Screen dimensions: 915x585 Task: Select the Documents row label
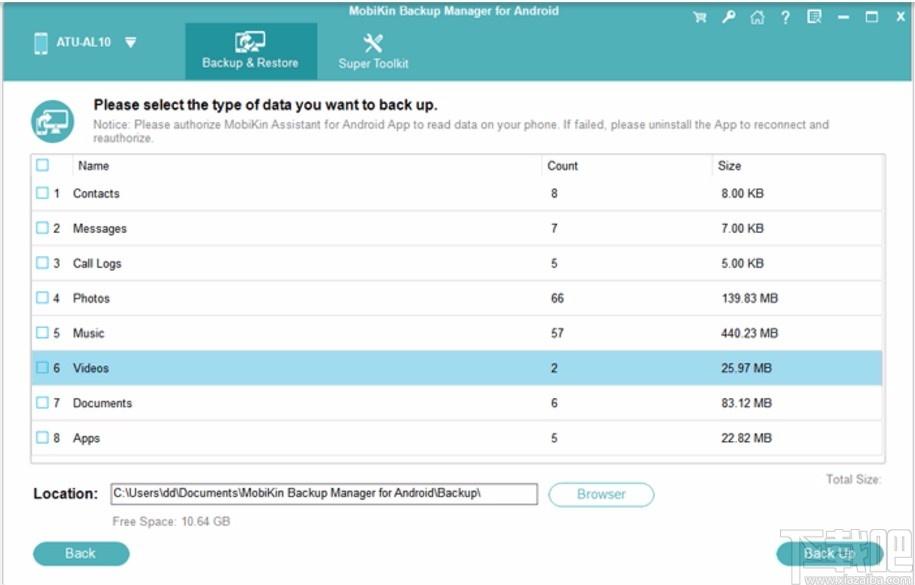pyautogui.click(x=102, y=403)
